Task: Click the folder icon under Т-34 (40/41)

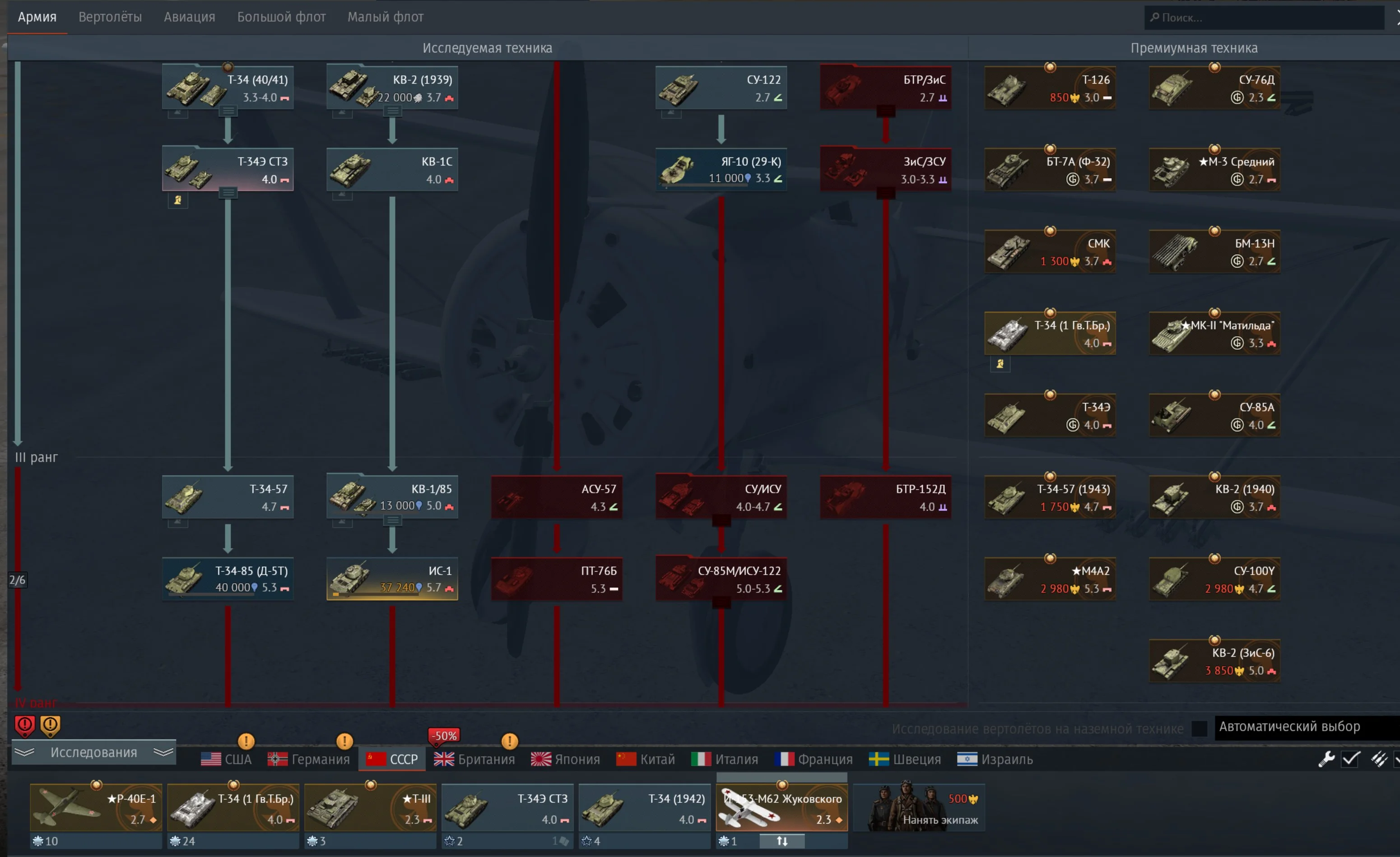Action: point(228,111)
